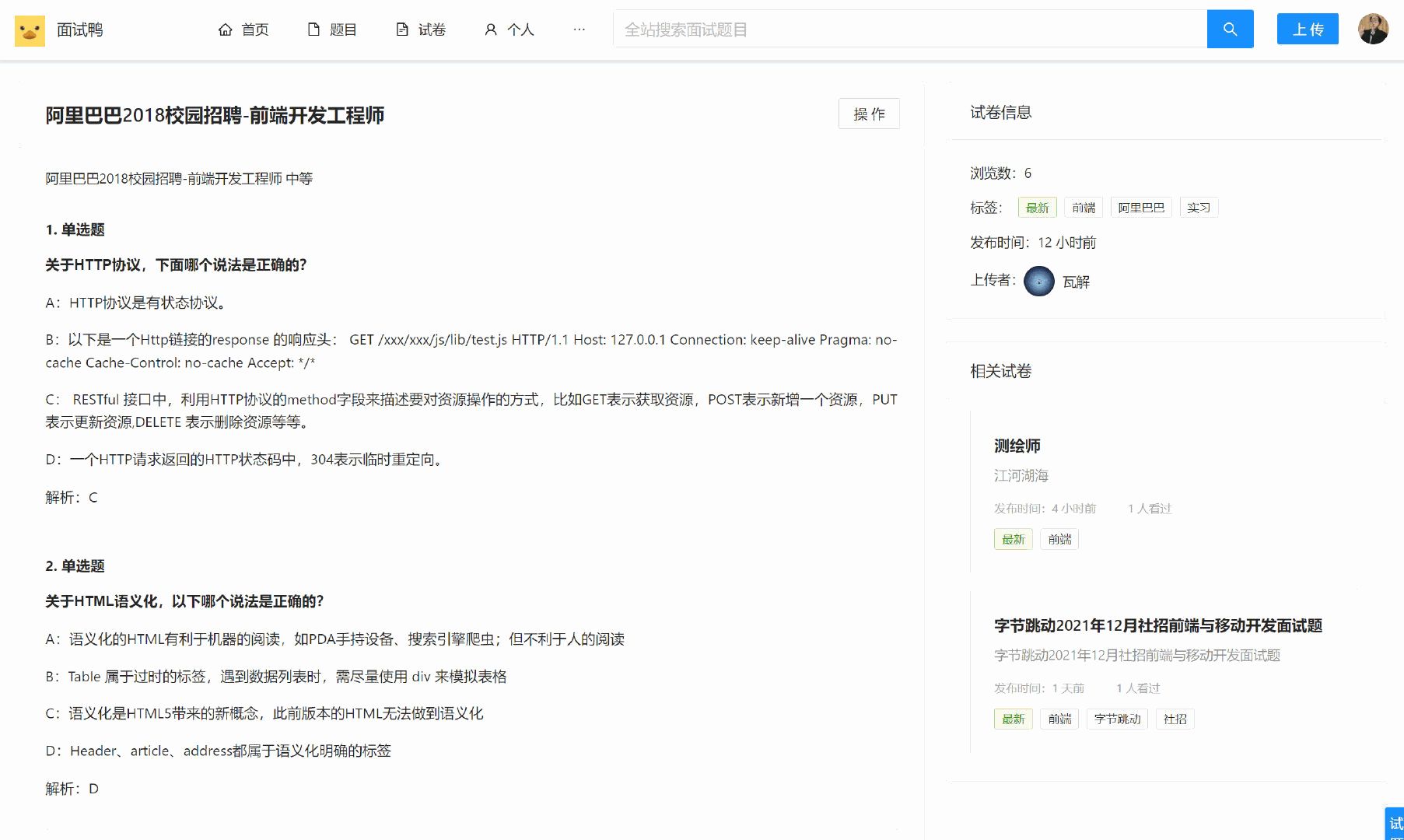Viewport: 1404px width, 840px height.
Task: Open the three-dots more menu
Action: (x=579, y=30)
